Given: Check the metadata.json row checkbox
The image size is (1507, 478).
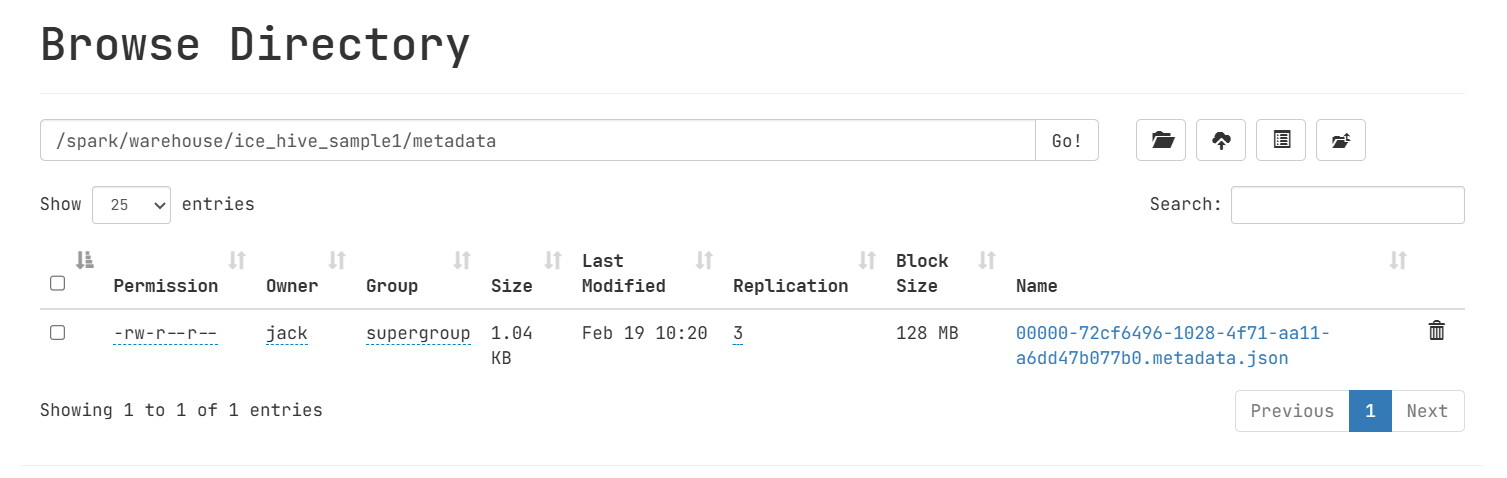Looking at the screenshot, I should (58, 333).
